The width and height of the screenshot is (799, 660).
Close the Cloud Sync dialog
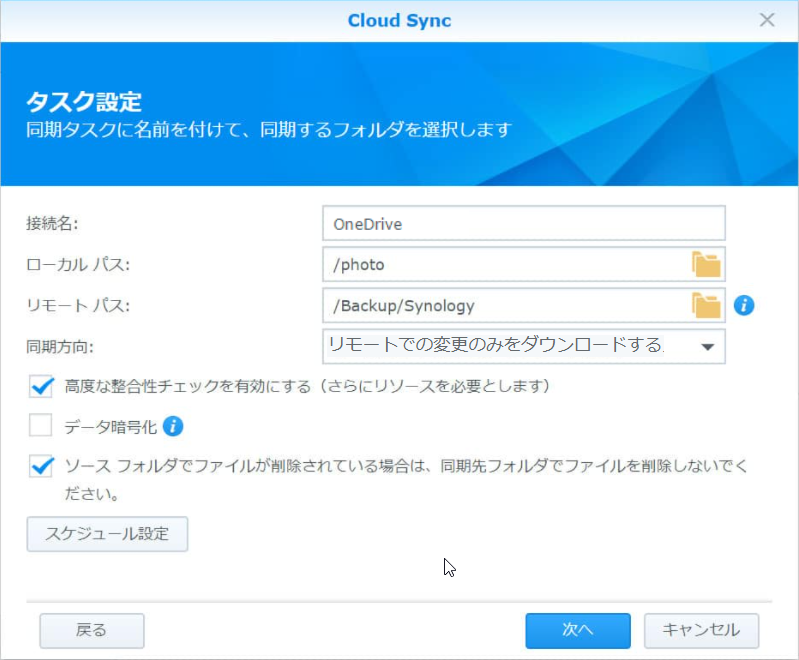pos(766,20)
